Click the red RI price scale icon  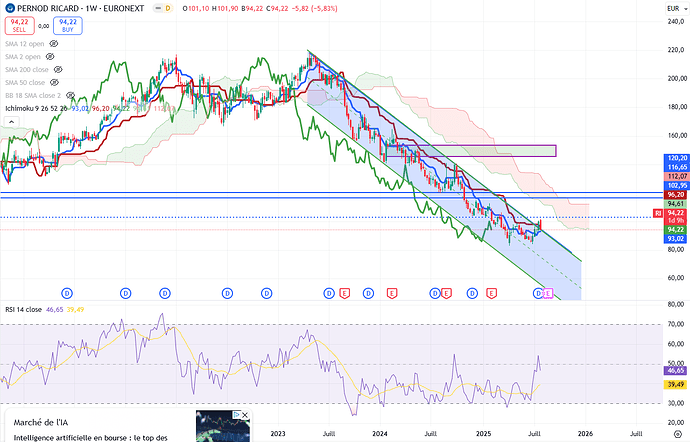(656, 212)
